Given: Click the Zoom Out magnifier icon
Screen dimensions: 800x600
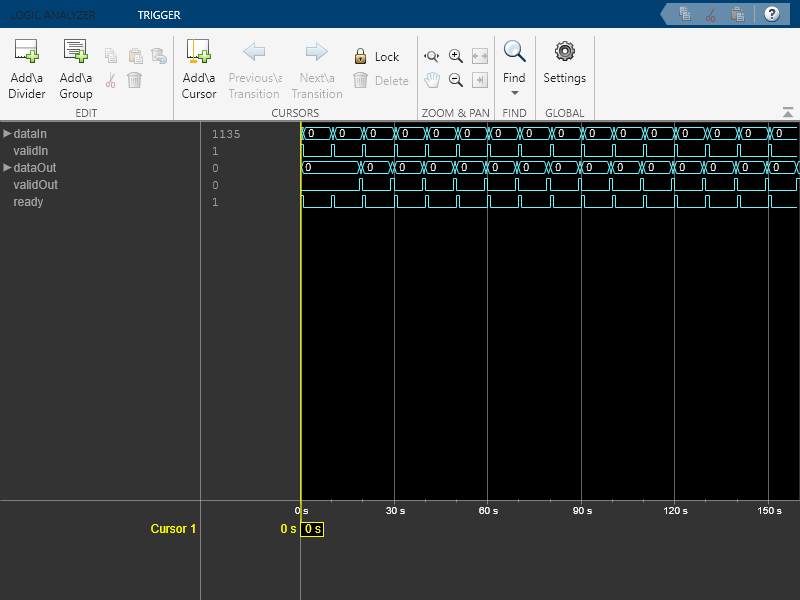Looking at the screenshot, I should [456, 81].
